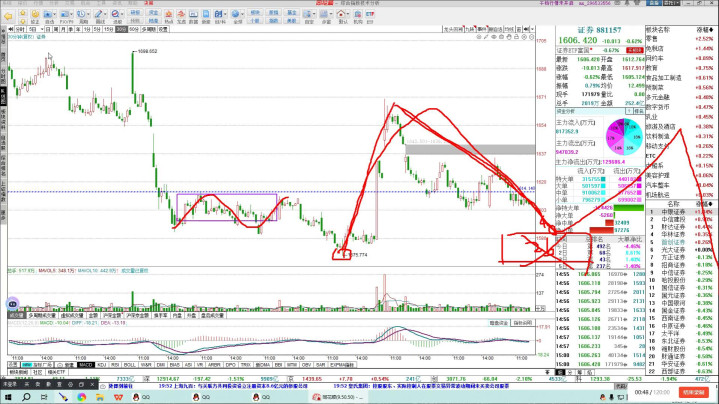Switch to 15分 period
This screenshot has width=719, height=404.
click(x=108, y=29)
